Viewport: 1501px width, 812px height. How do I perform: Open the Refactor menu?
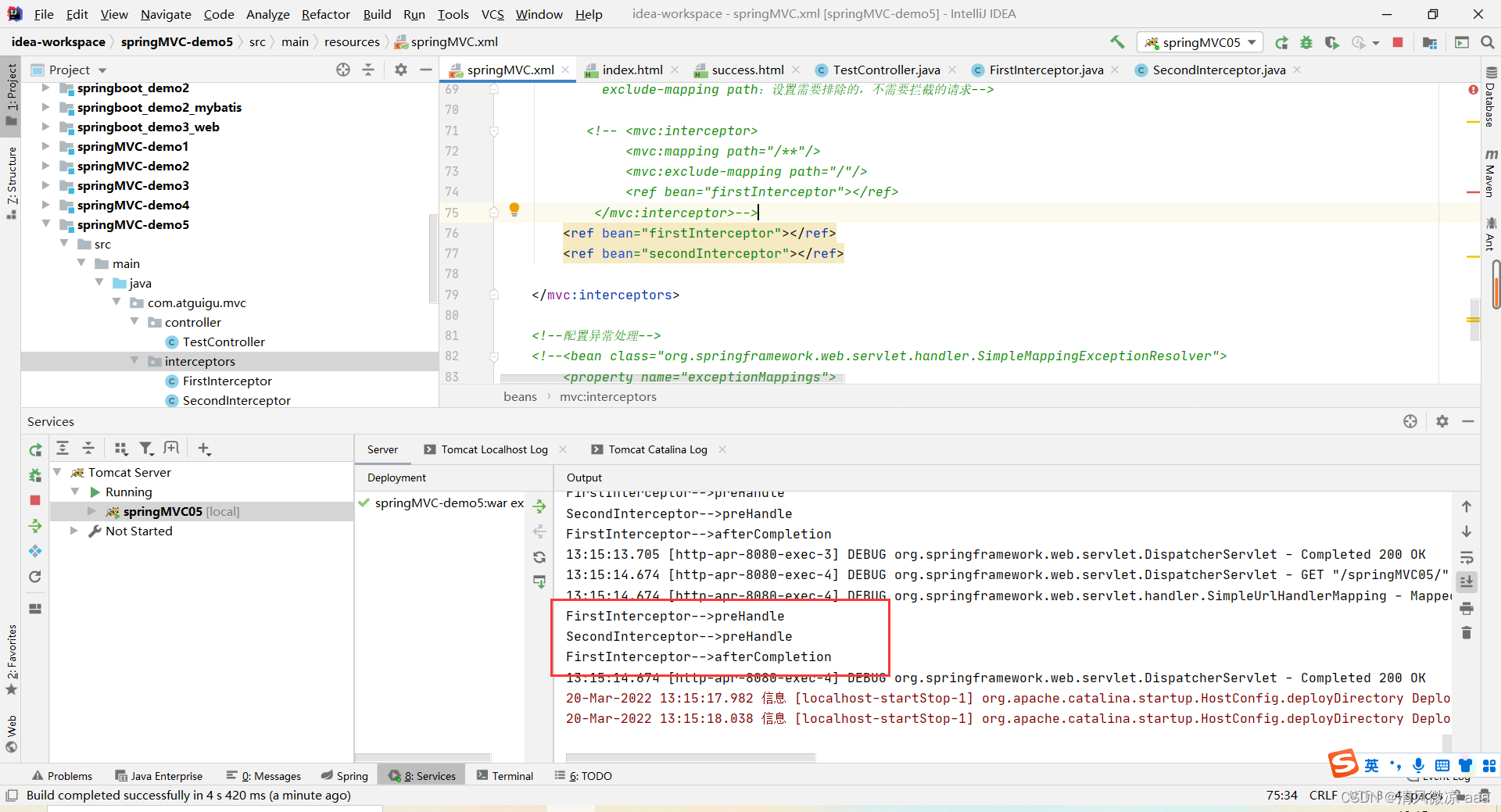click(x=325, y=14)
